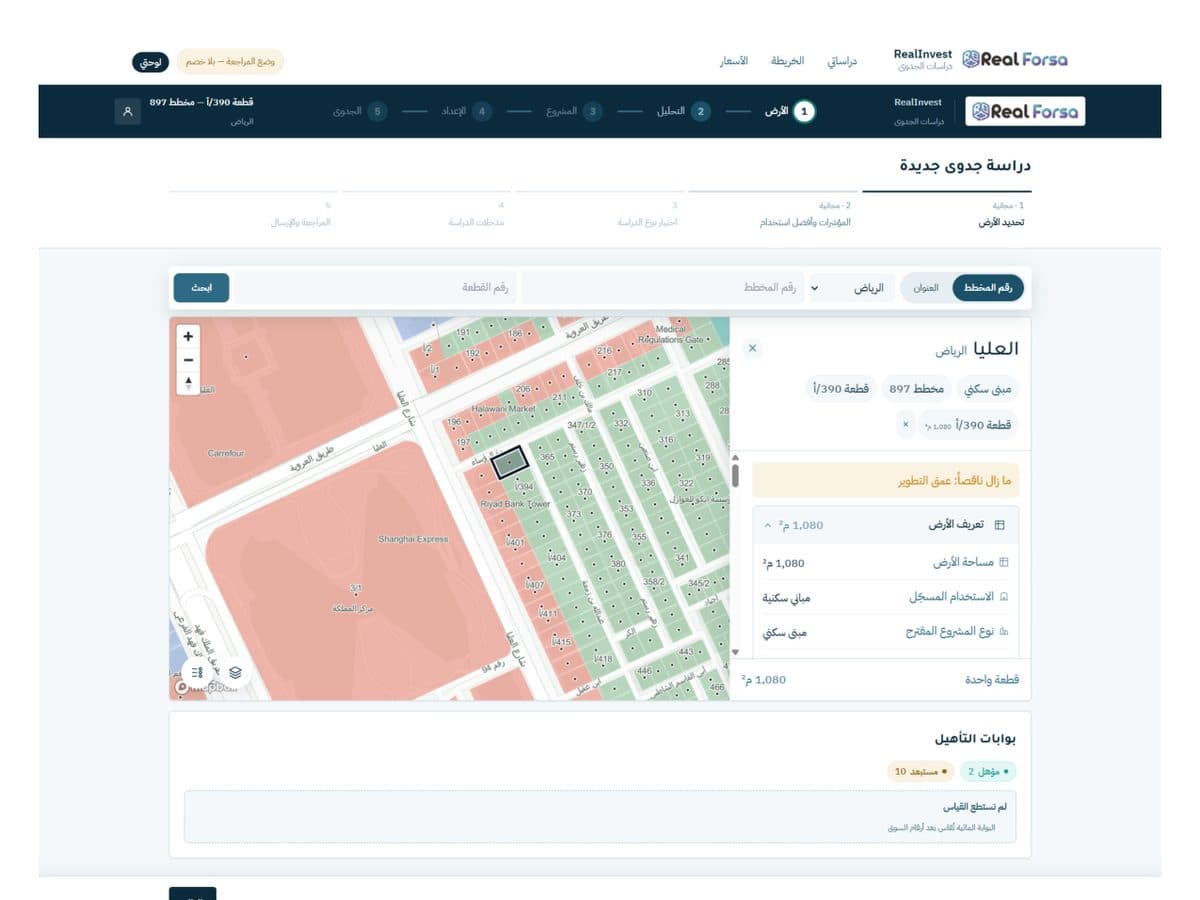Zoom out the map with the minus button
The image size is (1200, 900).
tap(188, 360)
